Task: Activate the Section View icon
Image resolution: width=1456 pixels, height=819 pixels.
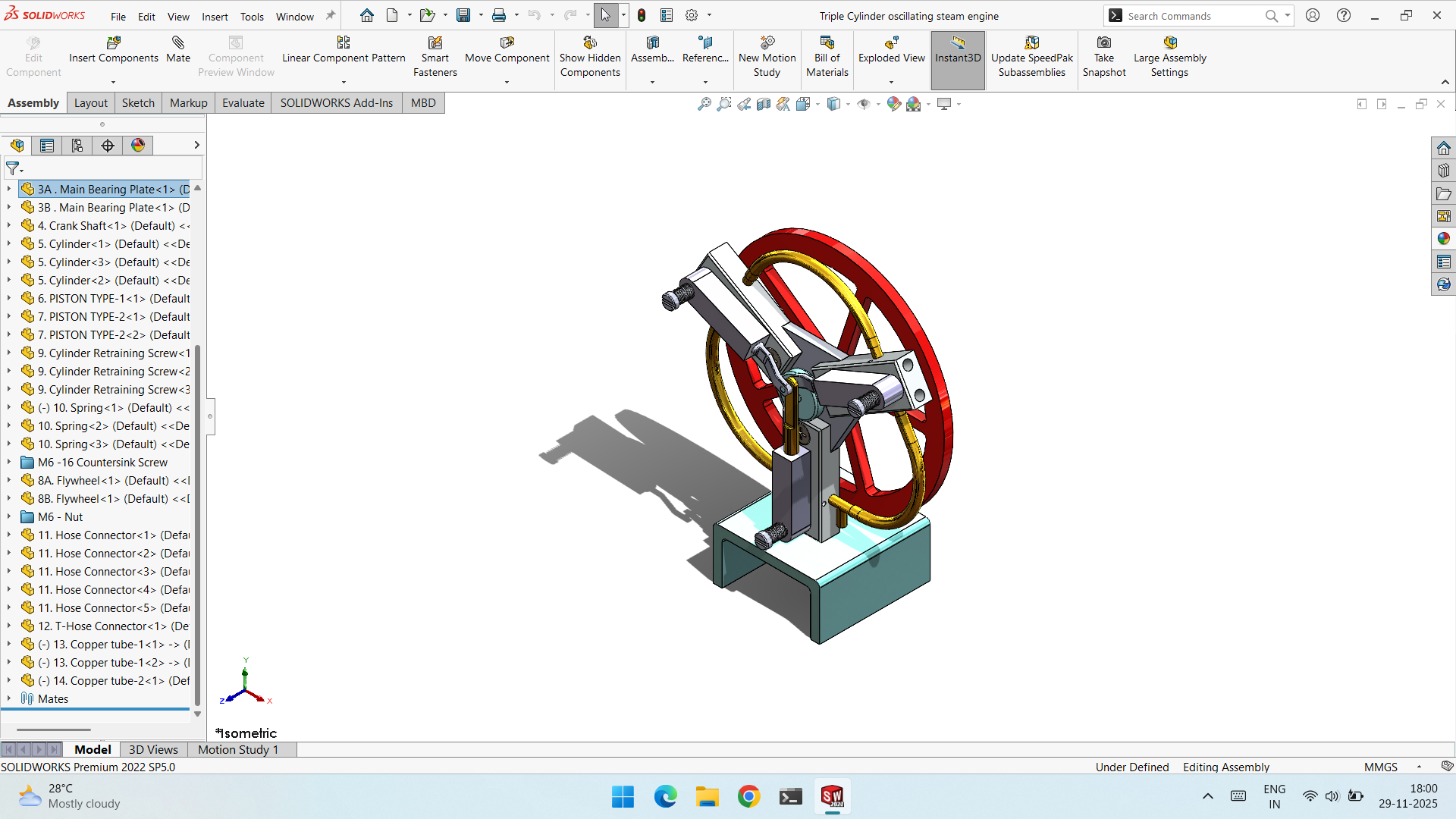Action: [x=764, y=104]
